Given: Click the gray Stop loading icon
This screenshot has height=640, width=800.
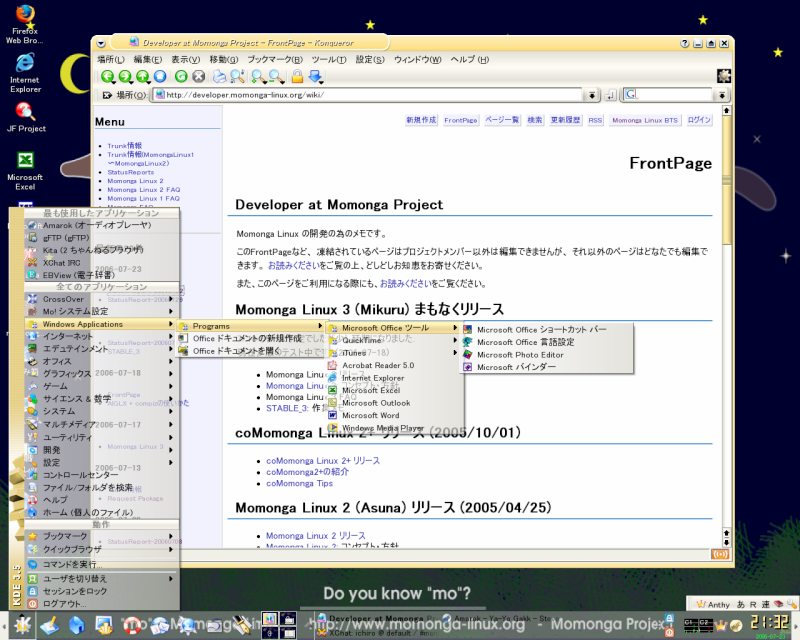Looking at the screenshot, I should point(198,77).
